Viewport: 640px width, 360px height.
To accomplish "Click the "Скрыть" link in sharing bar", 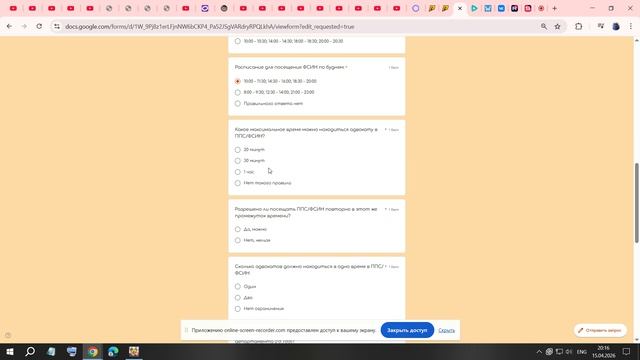I will coord(447,330).
